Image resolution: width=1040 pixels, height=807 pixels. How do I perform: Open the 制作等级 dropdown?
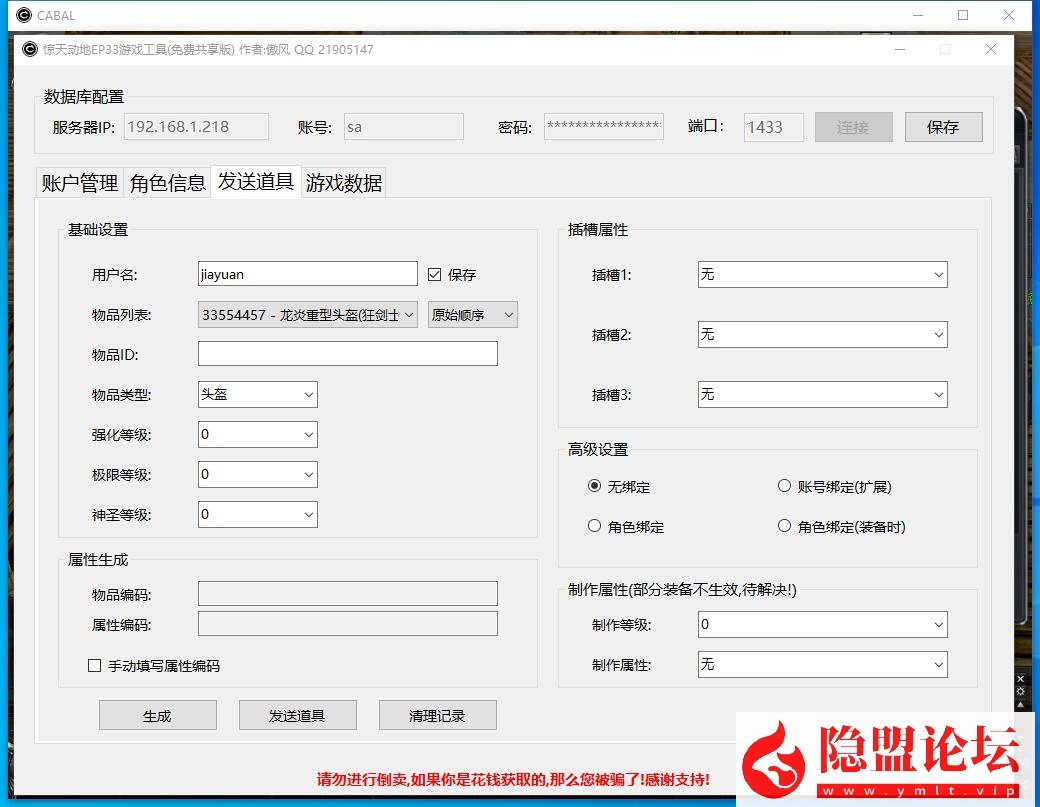pos(822,624)
